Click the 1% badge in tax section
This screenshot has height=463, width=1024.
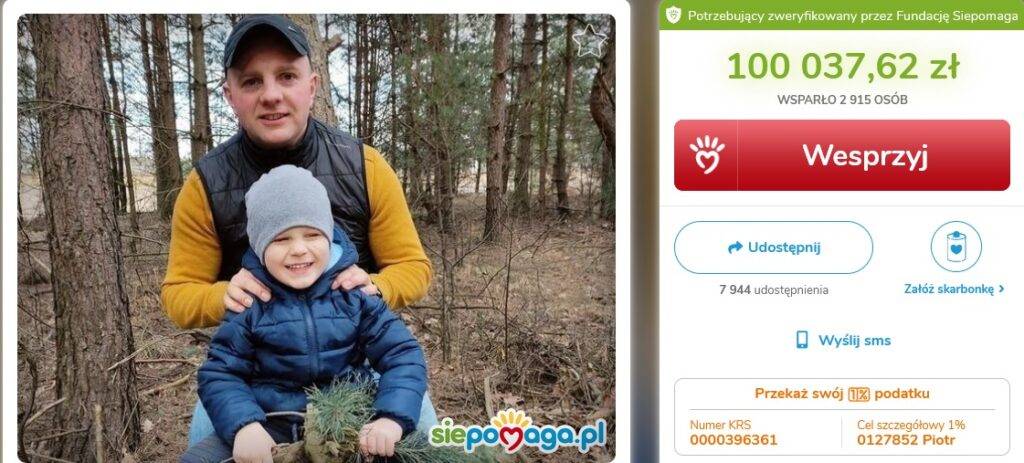point(859,394)
